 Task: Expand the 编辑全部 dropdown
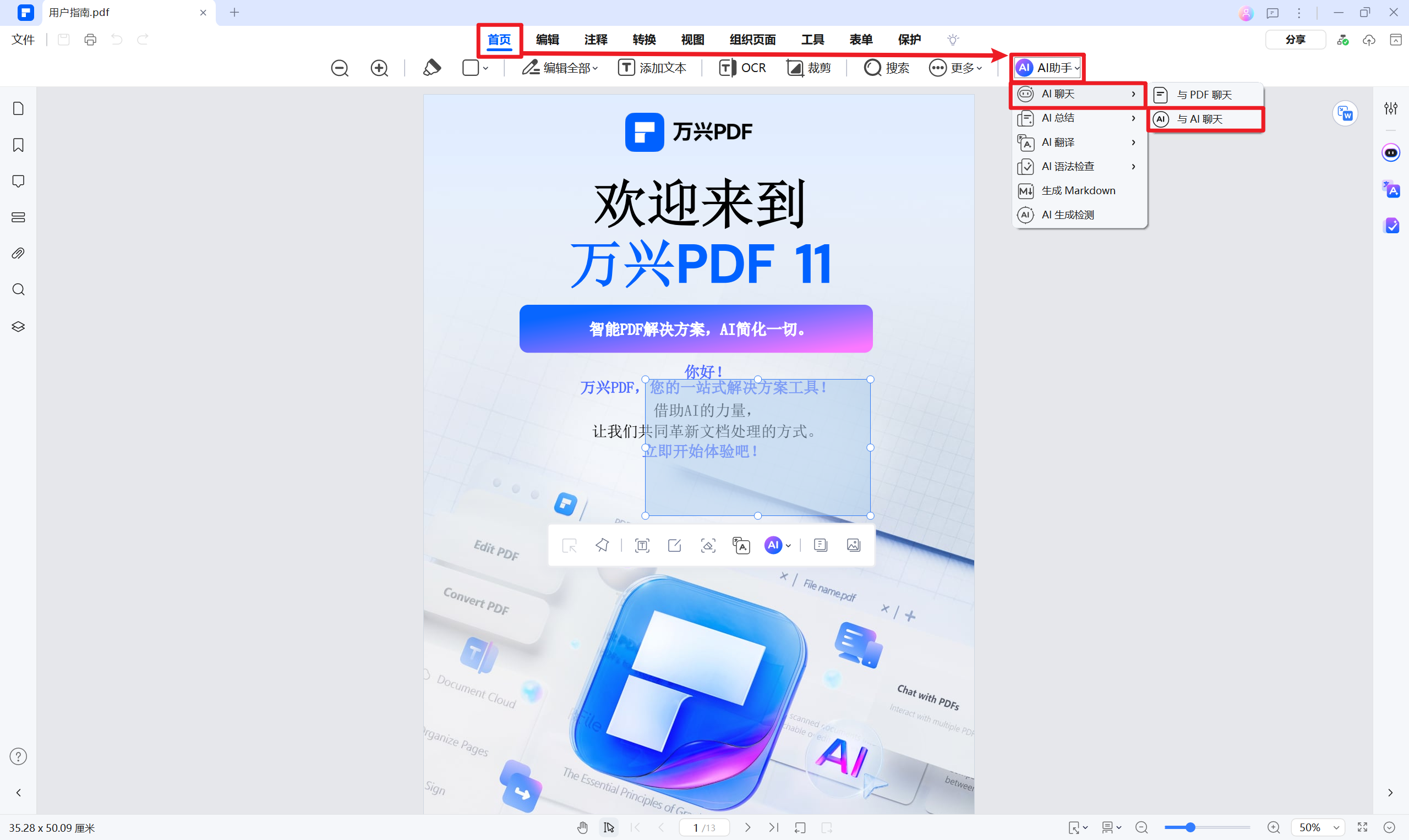[560, 68]
